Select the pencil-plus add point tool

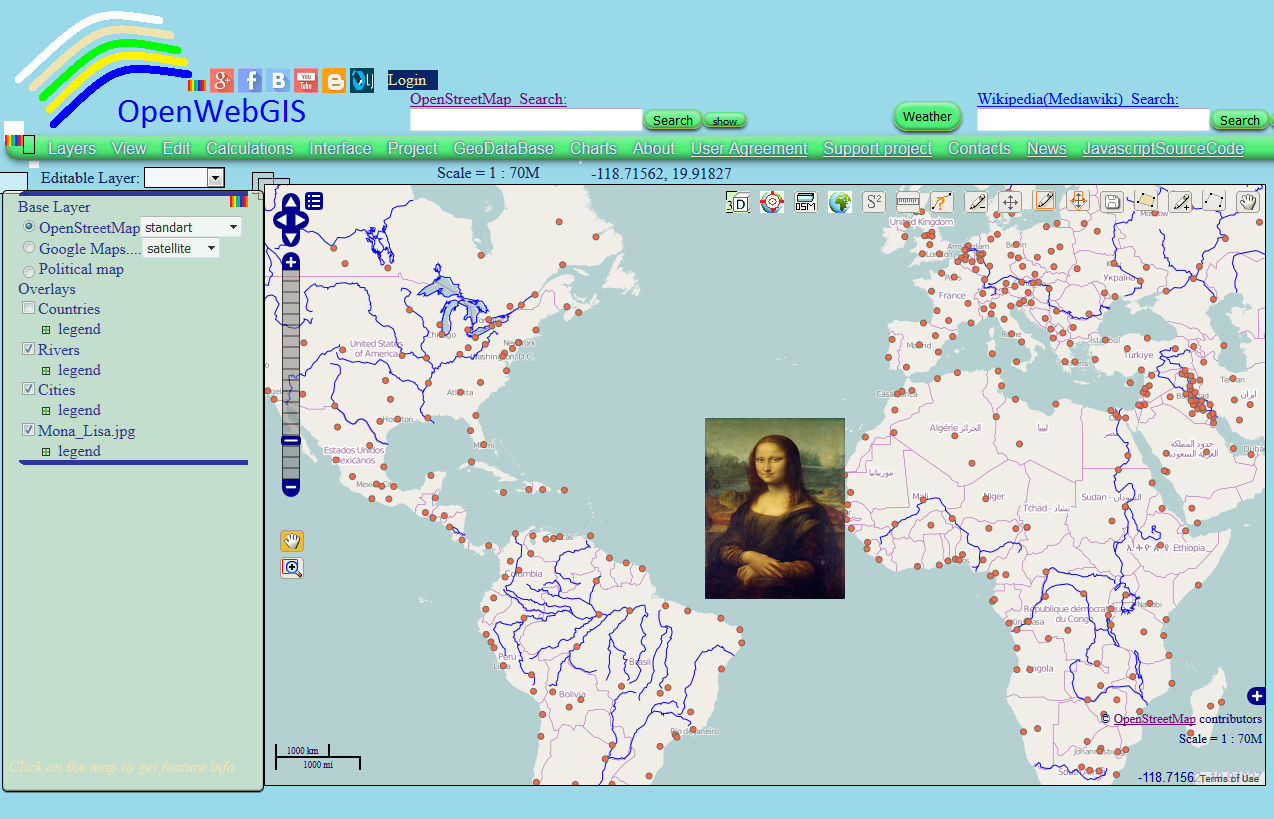[1181, 202]
